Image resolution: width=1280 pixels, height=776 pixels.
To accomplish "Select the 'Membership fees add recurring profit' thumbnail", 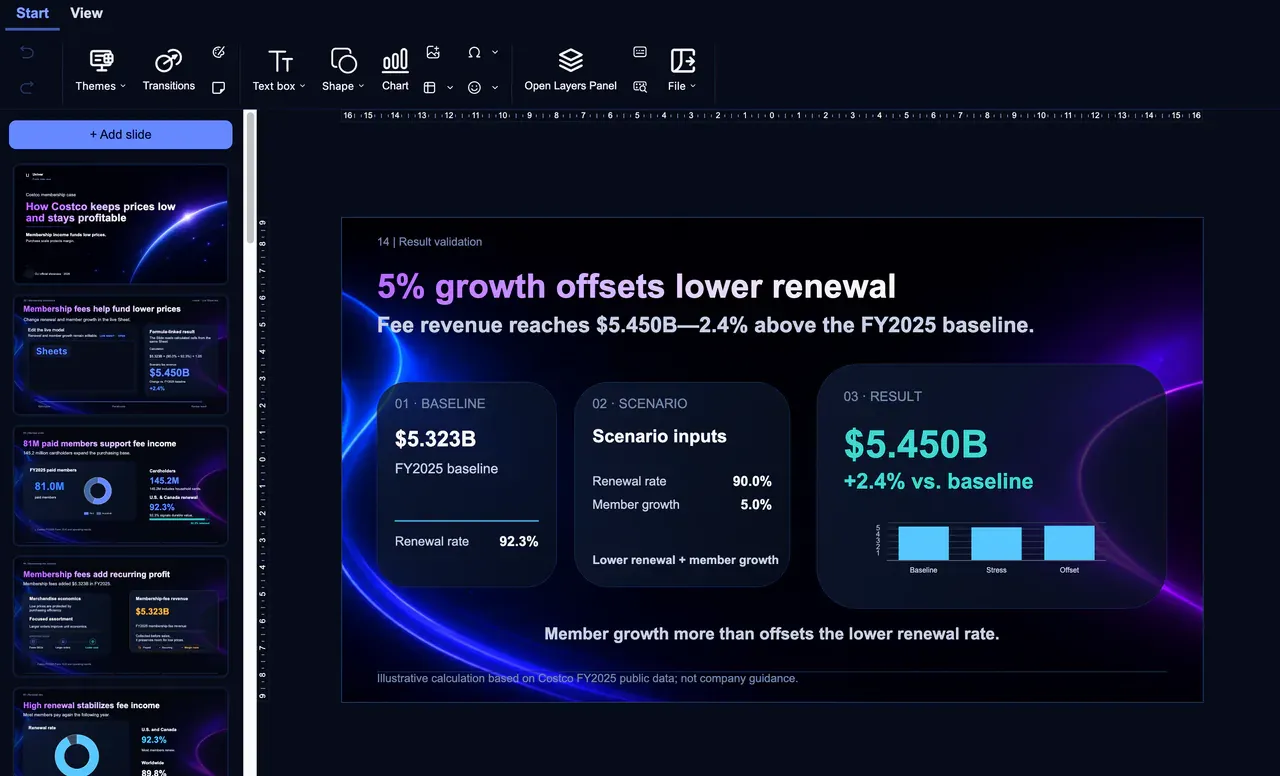I will coord(121,617).
